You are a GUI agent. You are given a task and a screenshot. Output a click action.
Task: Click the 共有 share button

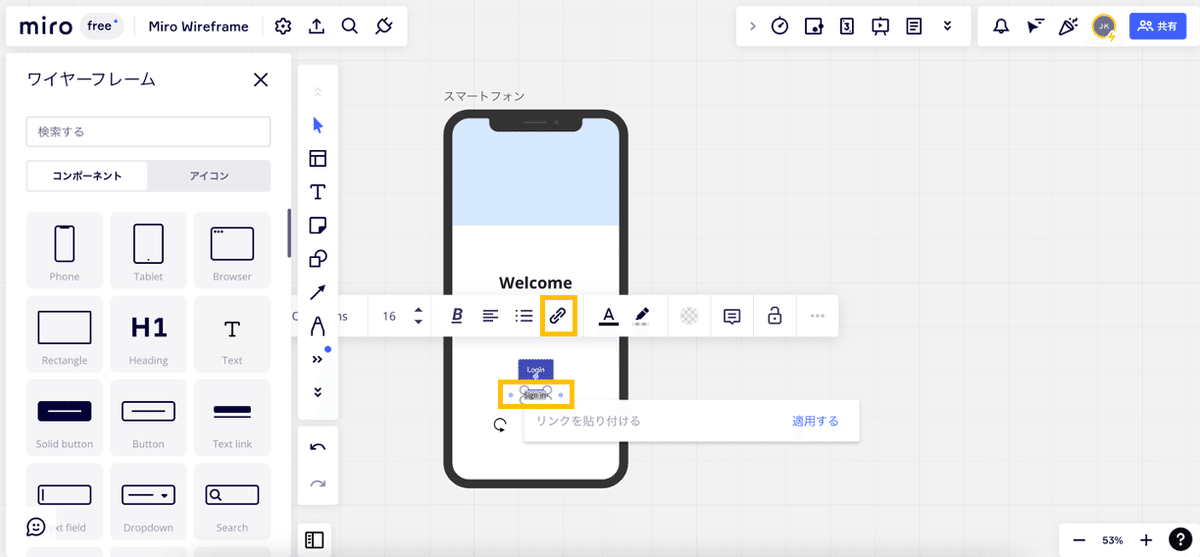[x=1157, y=27]
